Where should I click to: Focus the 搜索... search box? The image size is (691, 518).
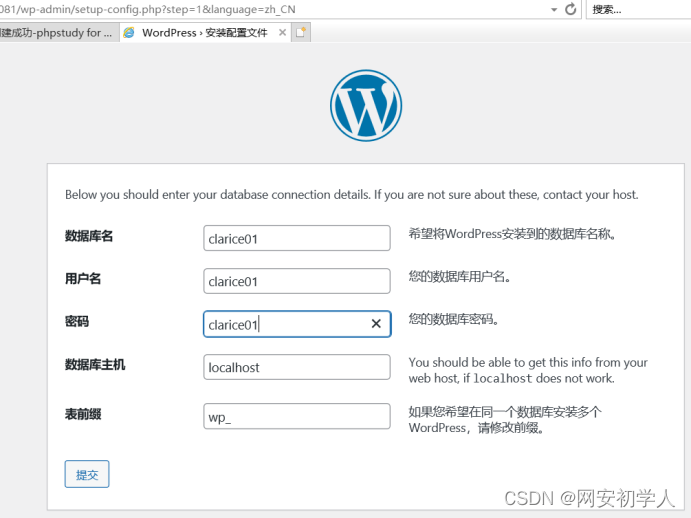pos(639,9)
